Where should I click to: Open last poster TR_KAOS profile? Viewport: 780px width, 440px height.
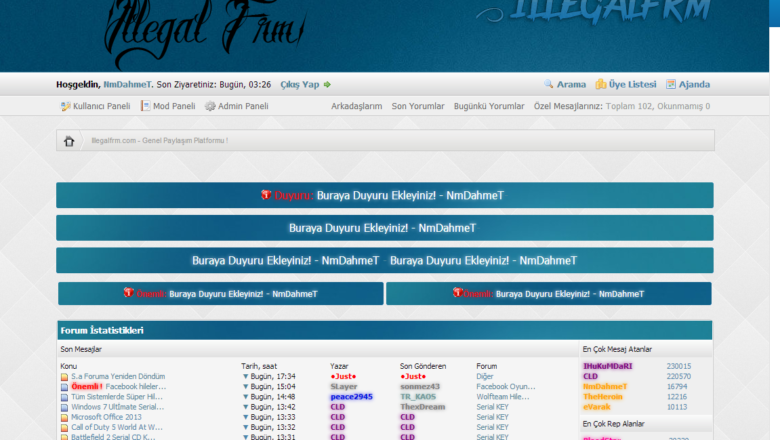pos(418,397)
